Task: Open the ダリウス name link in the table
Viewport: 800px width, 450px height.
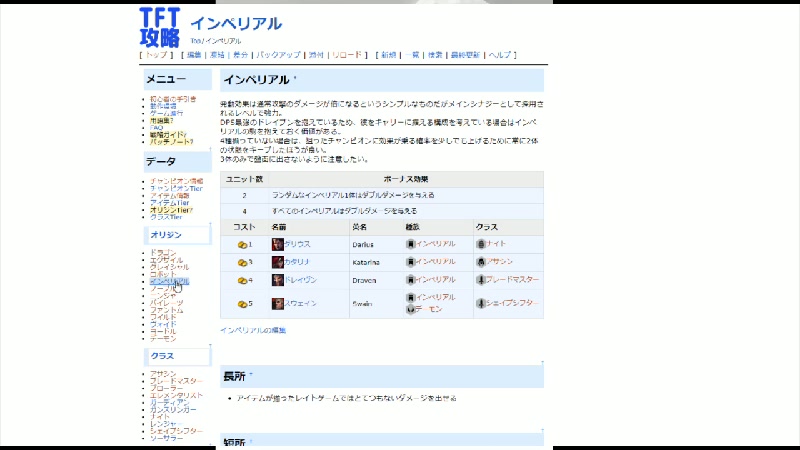Action: tap(297, 244)
